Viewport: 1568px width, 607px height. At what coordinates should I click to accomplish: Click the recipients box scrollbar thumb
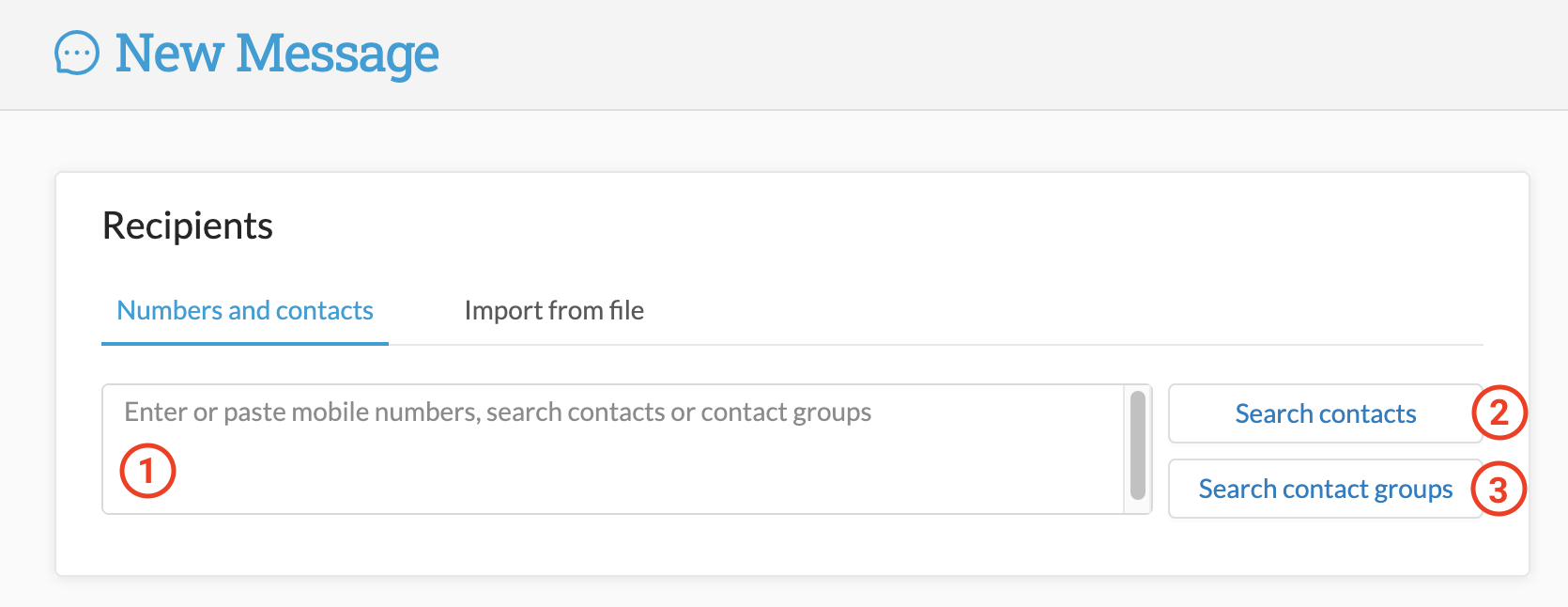(x=1138, y=445)
